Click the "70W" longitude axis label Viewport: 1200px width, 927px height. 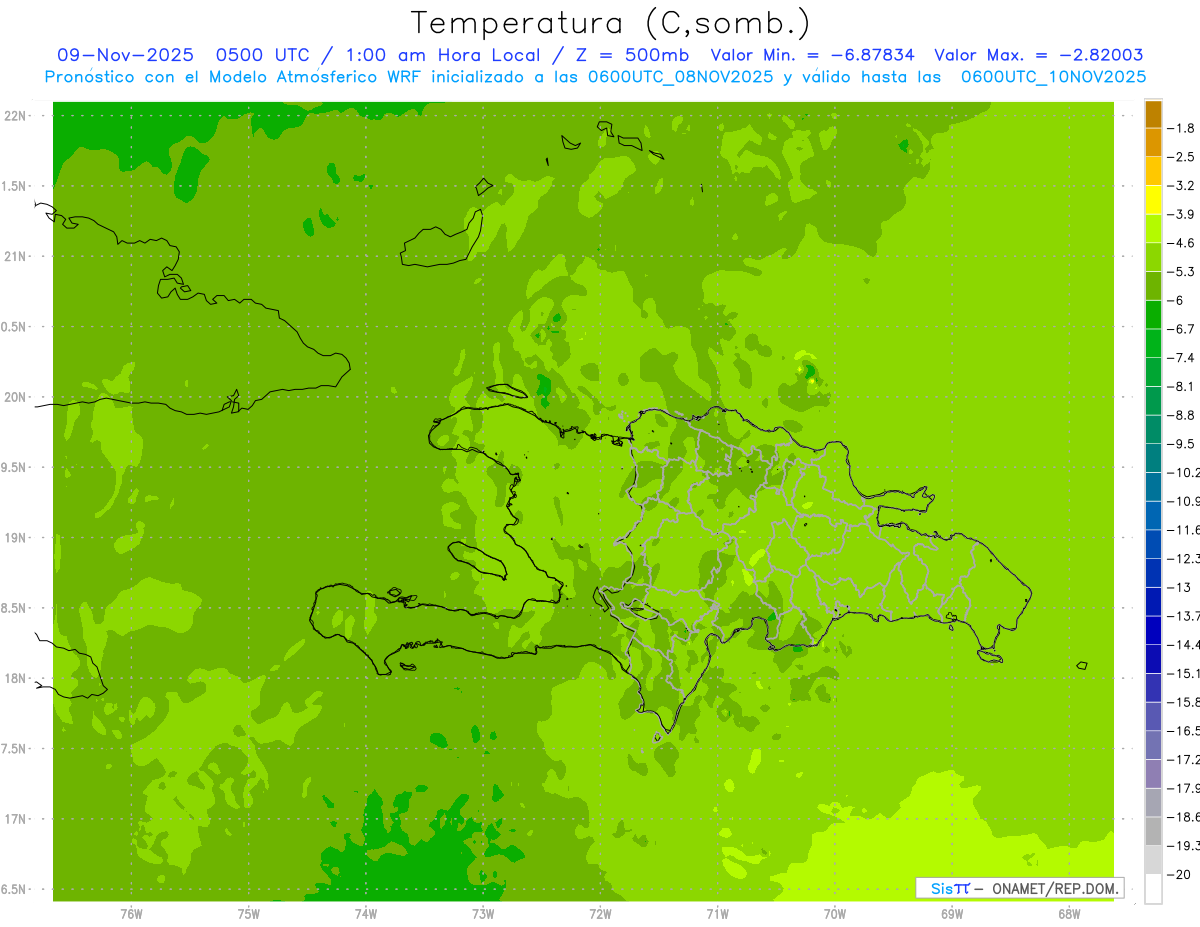click(x=835, y=913)
